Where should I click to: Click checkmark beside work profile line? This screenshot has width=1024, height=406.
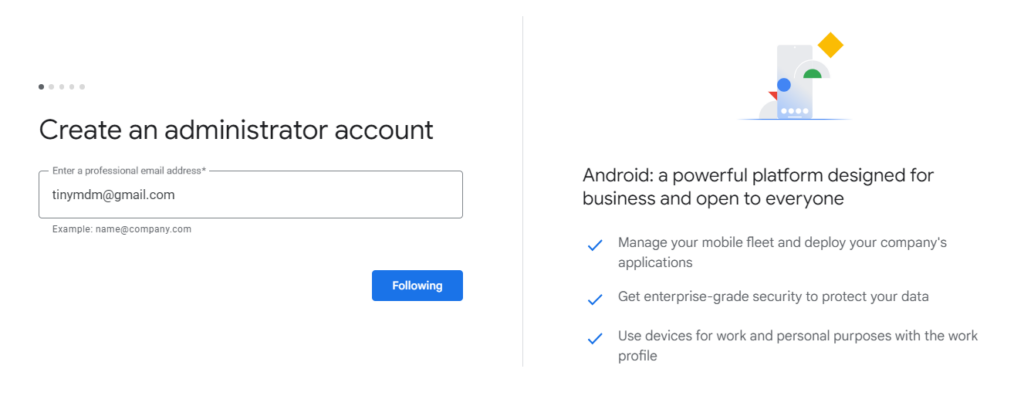(x=594, y=339)
